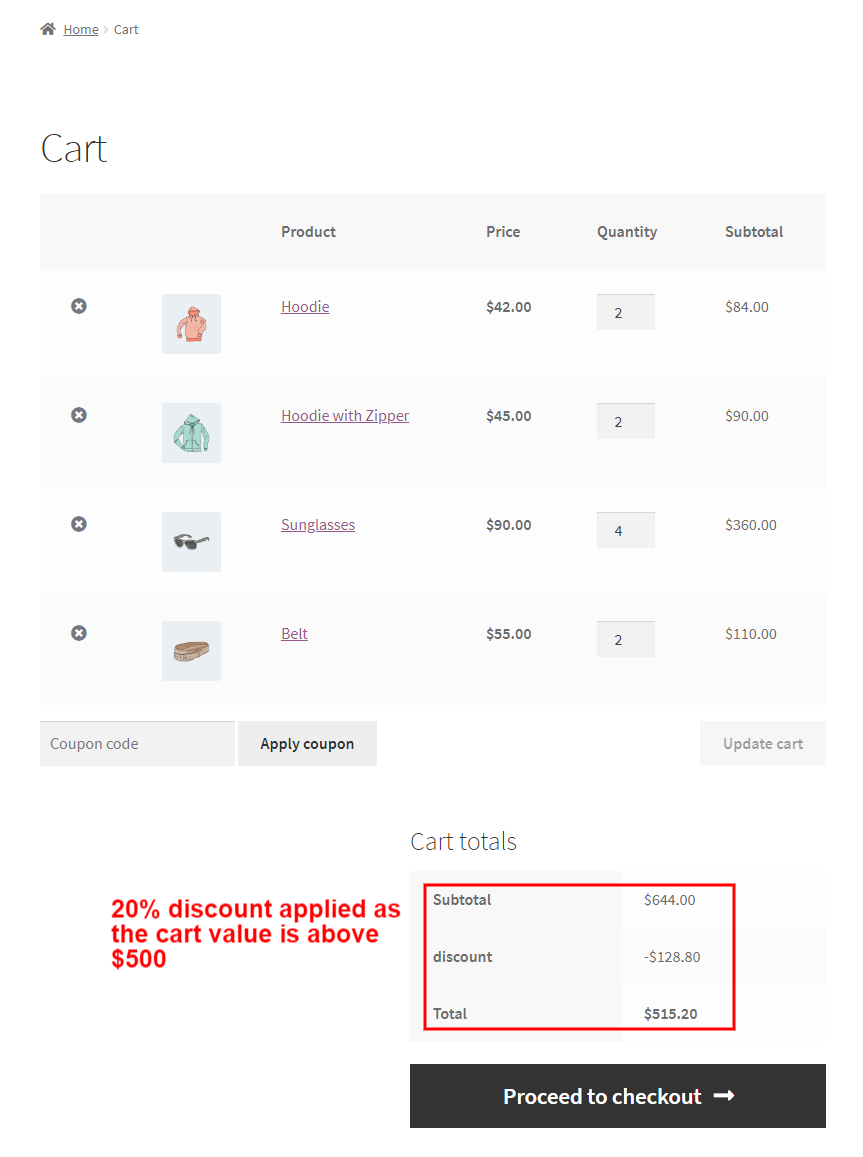Select the Sunglasses quantity field
Screen dimensions: 863x1157
pos(625,530)
